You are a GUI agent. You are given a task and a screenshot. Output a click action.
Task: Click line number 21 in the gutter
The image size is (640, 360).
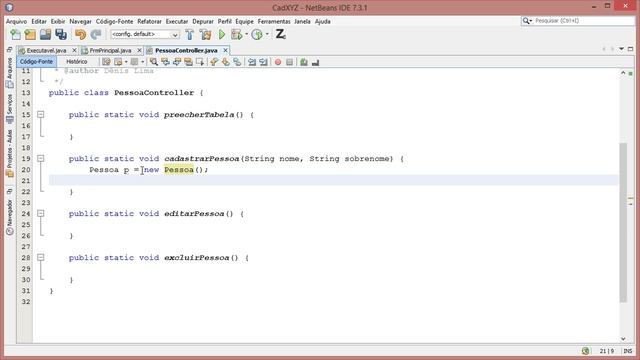[x=26, y=180]
